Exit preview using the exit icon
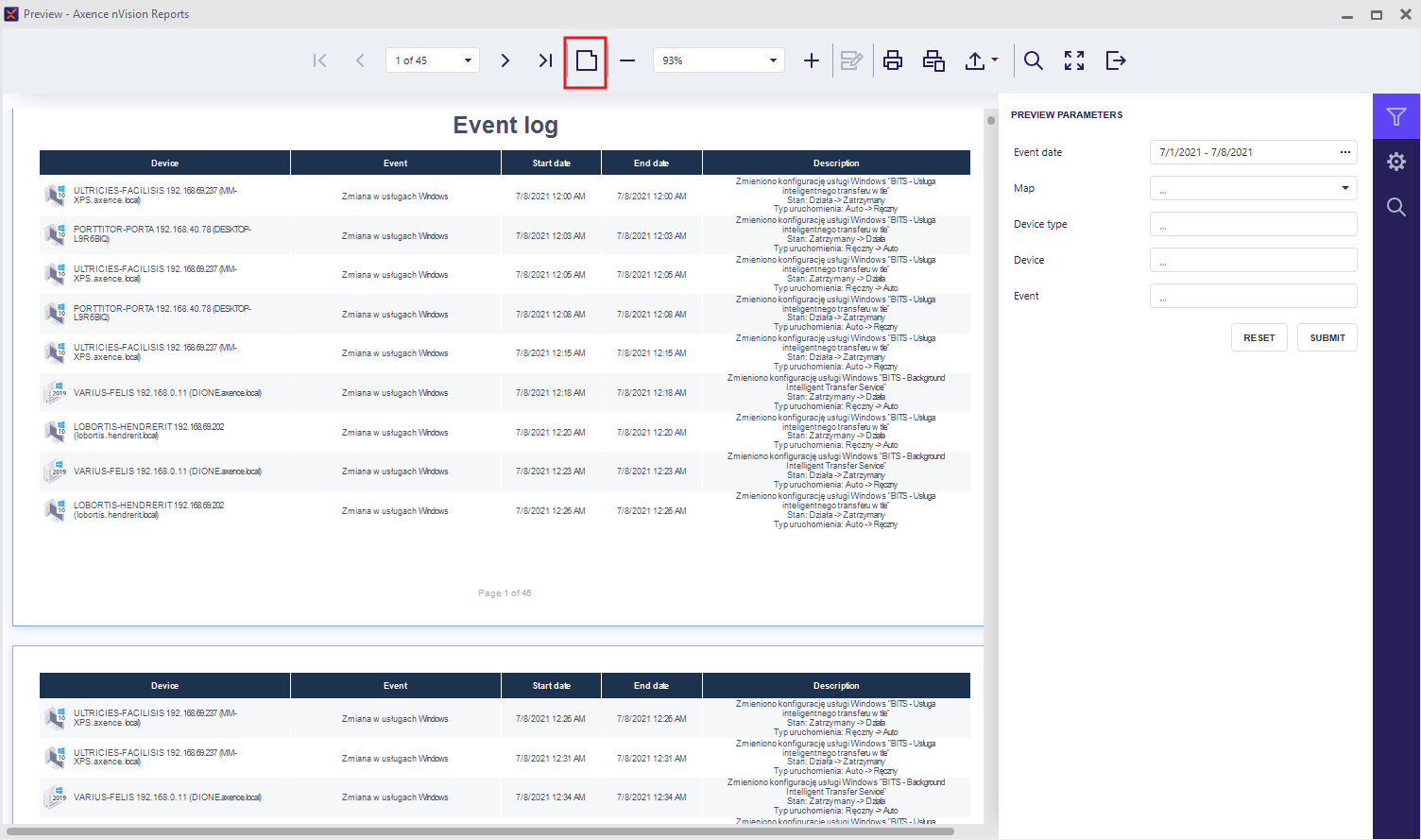Viewport: 1421px width, 840px height. click(1116, 60)
